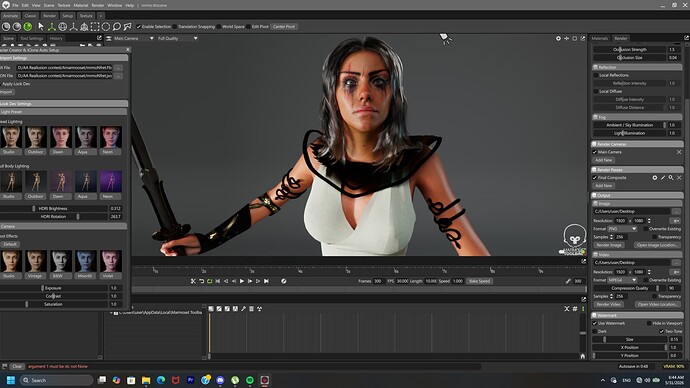The width and height of the screenshot is (690, 388).
Task: Enable Local Reflections
Action: pyautogui.click(x=596, y=75)
